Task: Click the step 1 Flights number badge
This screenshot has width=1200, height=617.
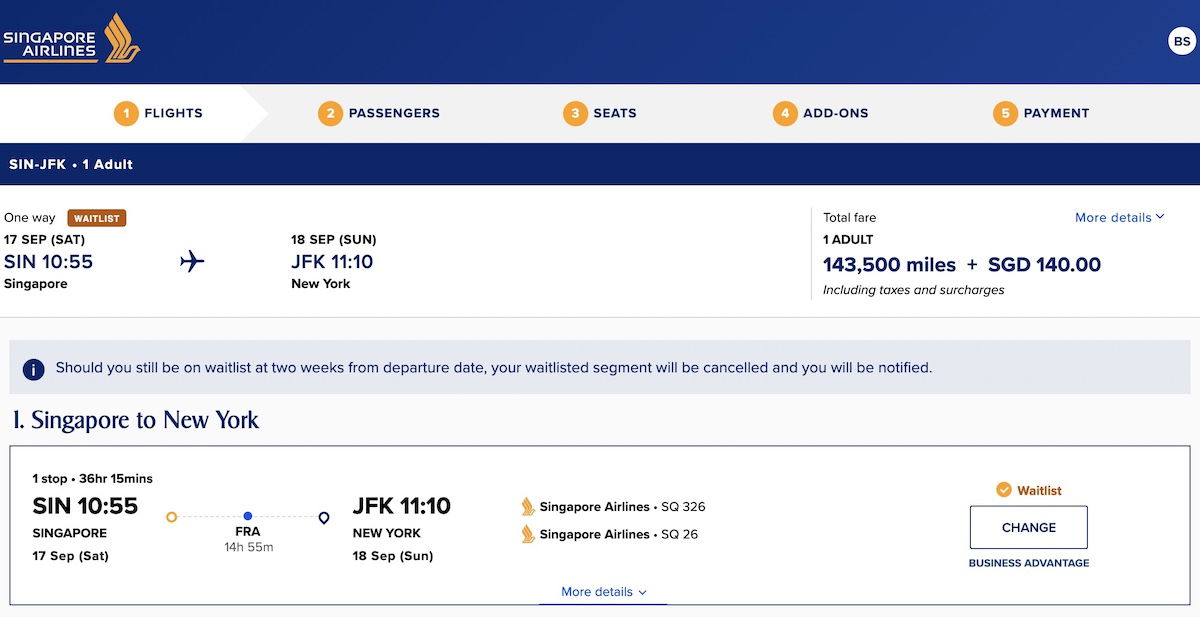Action: click(x=126, y=113)
